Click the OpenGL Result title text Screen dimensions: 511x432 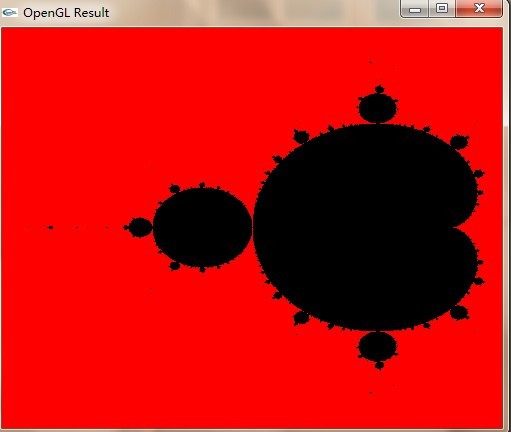66,13
